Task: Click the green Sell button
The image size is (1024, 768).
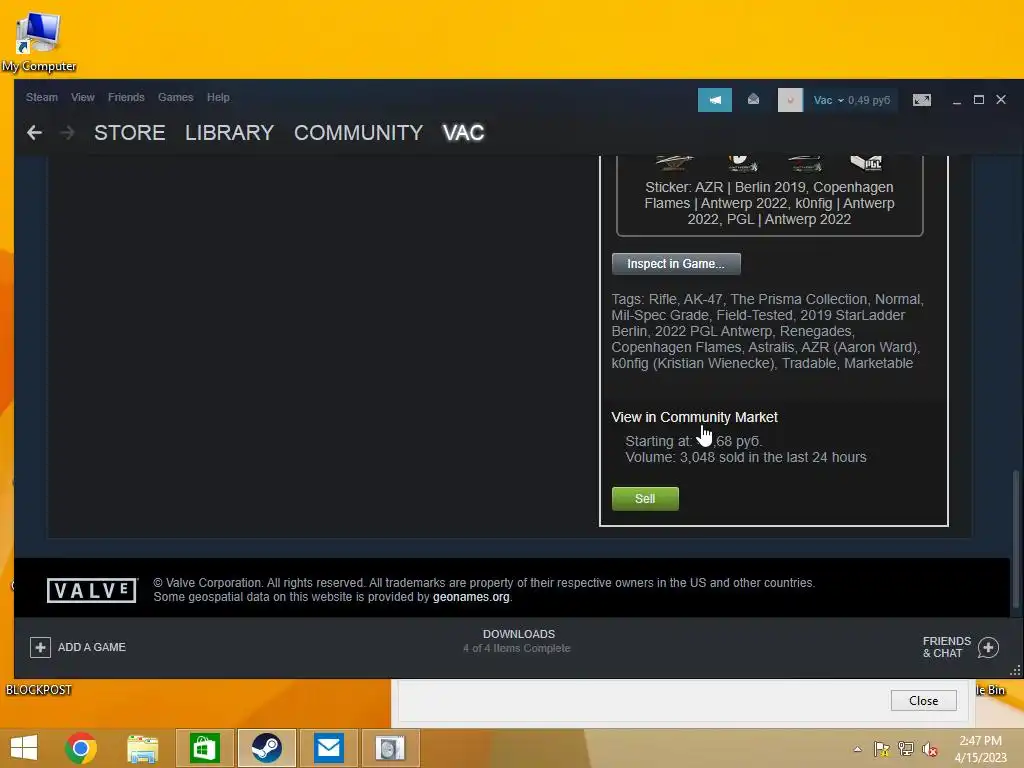Action: pyautogui.click(x=645, y=499)
